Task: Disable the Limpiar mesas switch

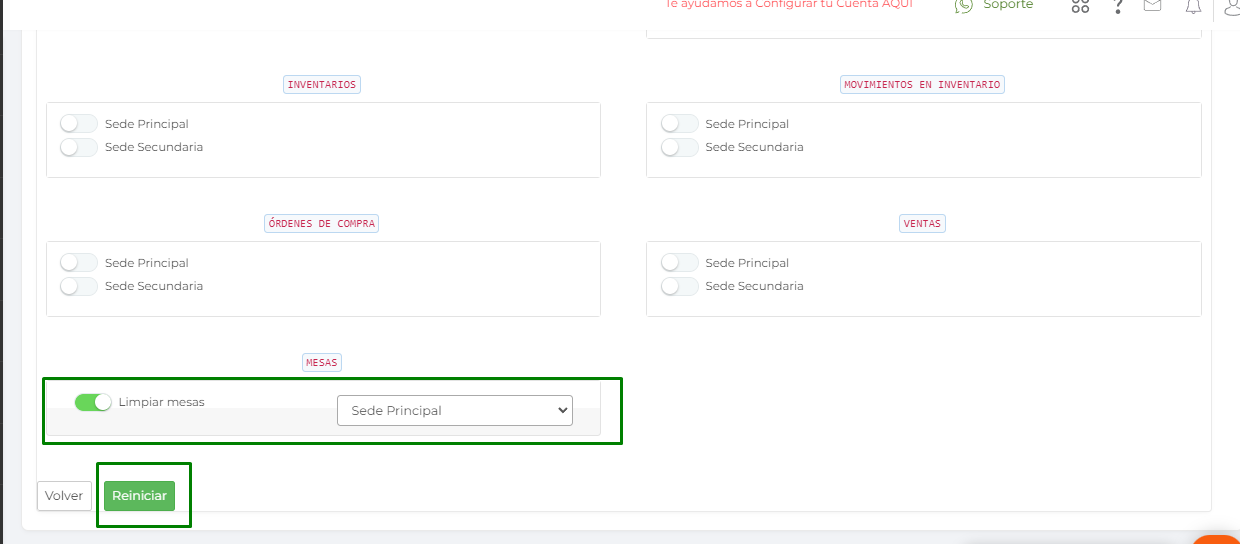Action: (93, 402)
